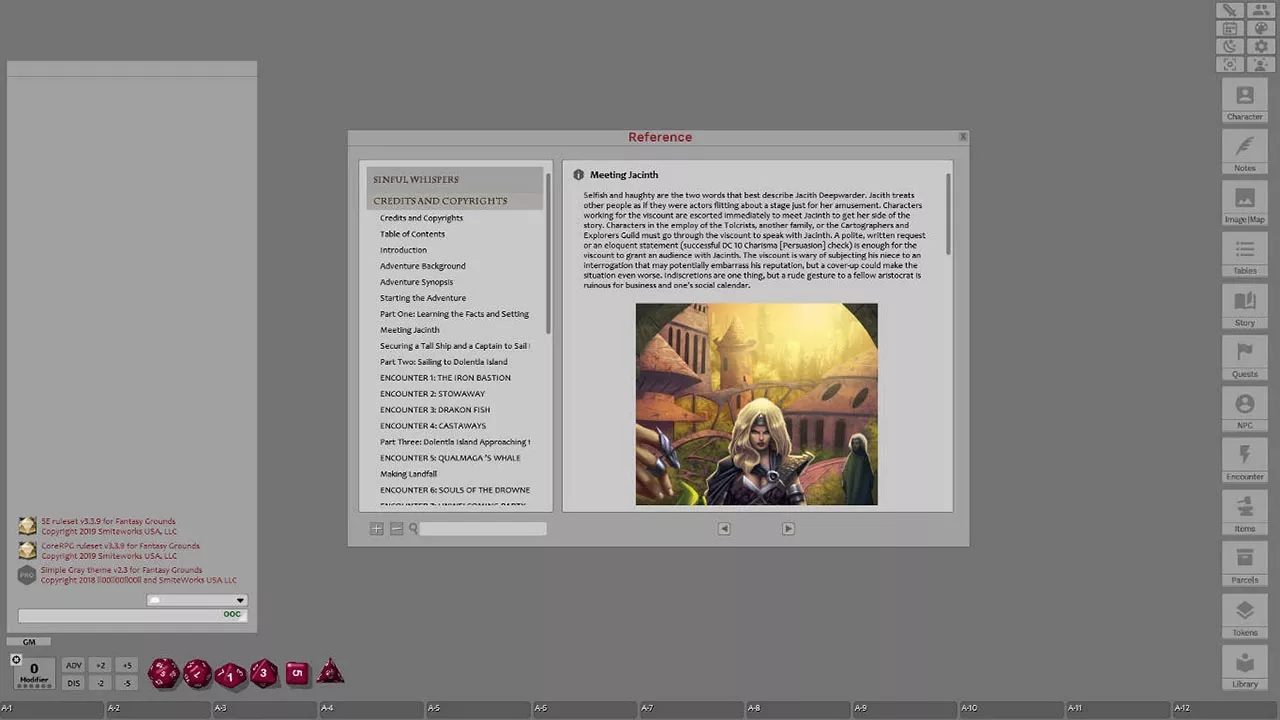Open the Quests sidebar button
1280x720 pixels.
pyautogui.click(x=1245, y=358)
